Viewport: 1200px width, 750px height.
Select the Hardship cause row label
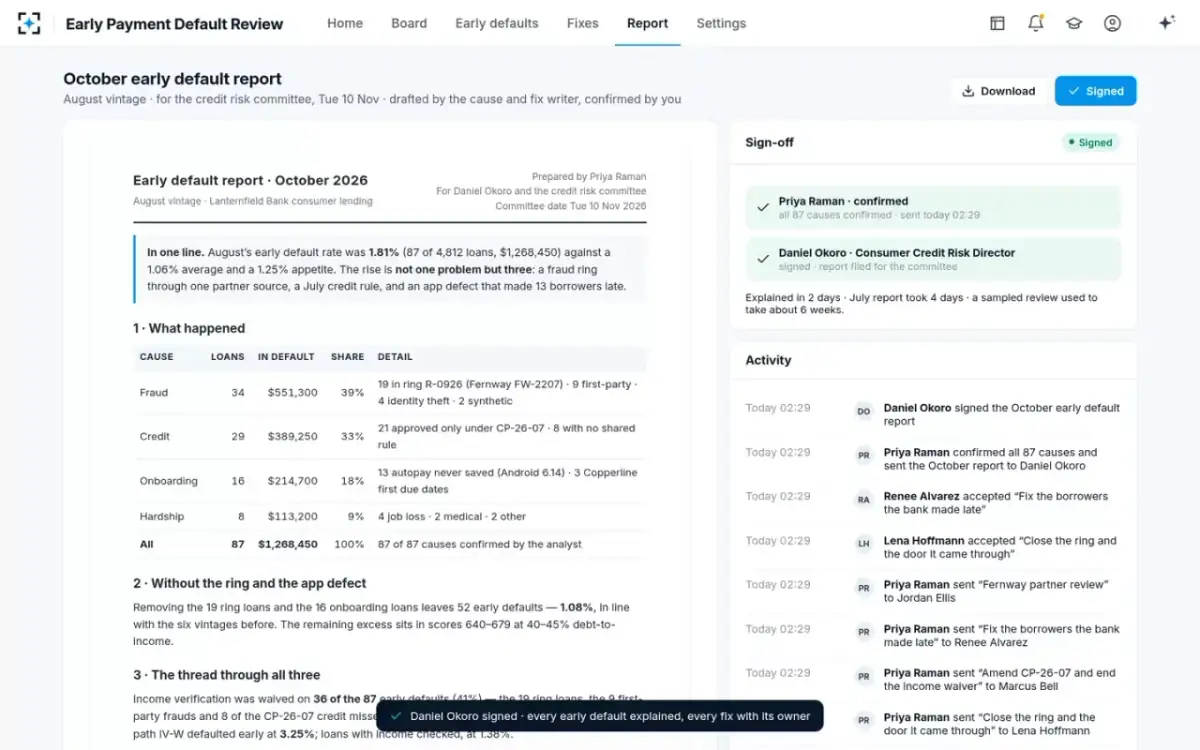point(162,517)
